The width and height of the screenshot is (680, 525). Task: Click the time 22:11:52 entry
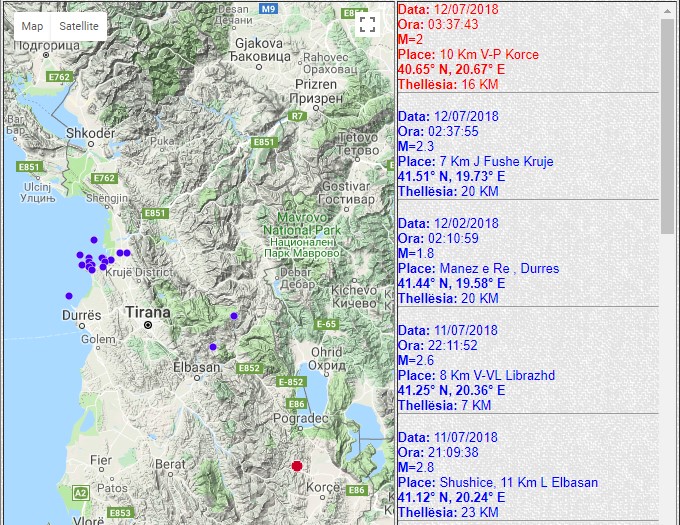pyautogui.click(x=438, y=346)
